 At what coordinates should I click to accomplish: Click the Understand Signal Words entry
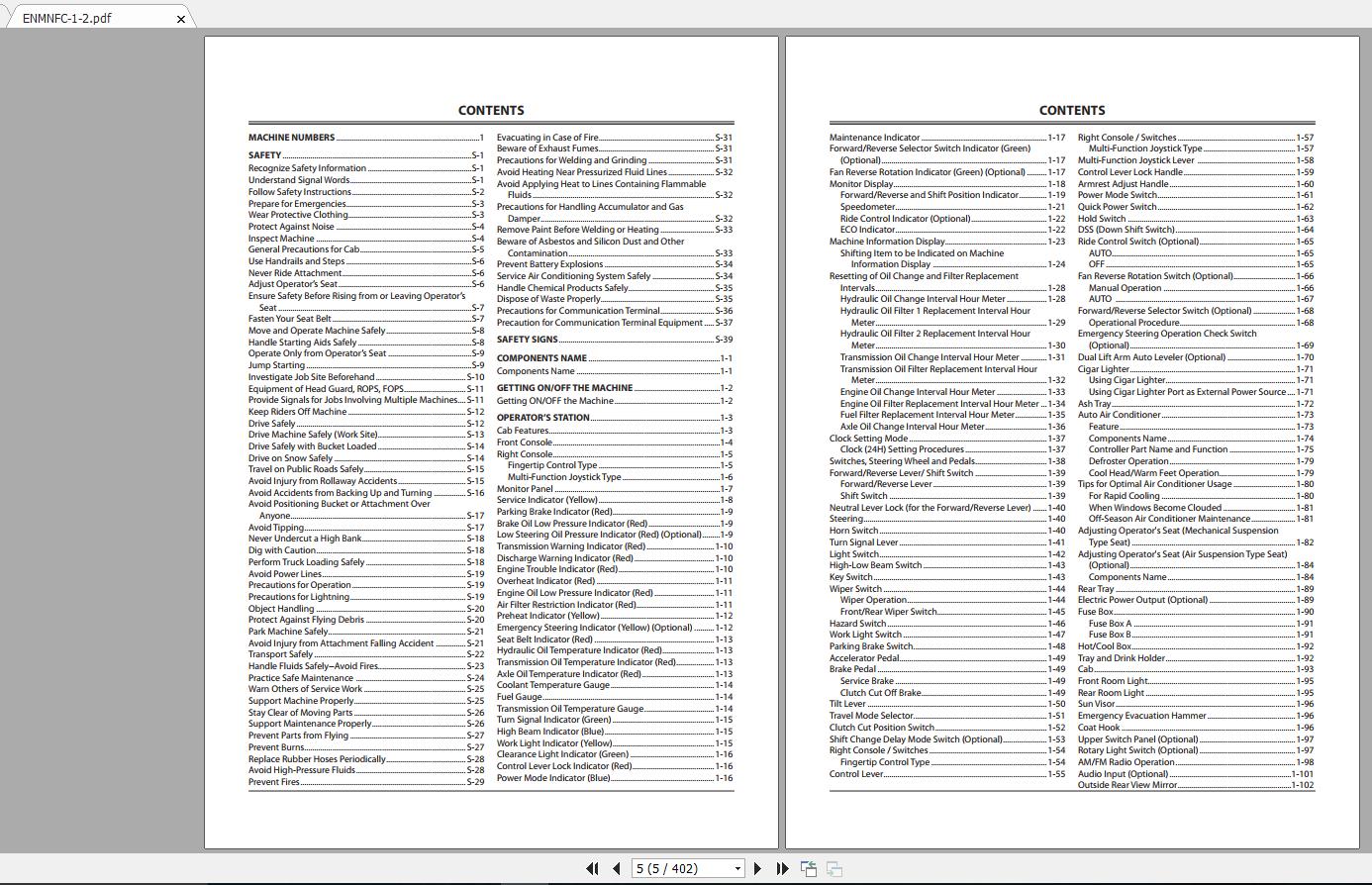point(366,180)
